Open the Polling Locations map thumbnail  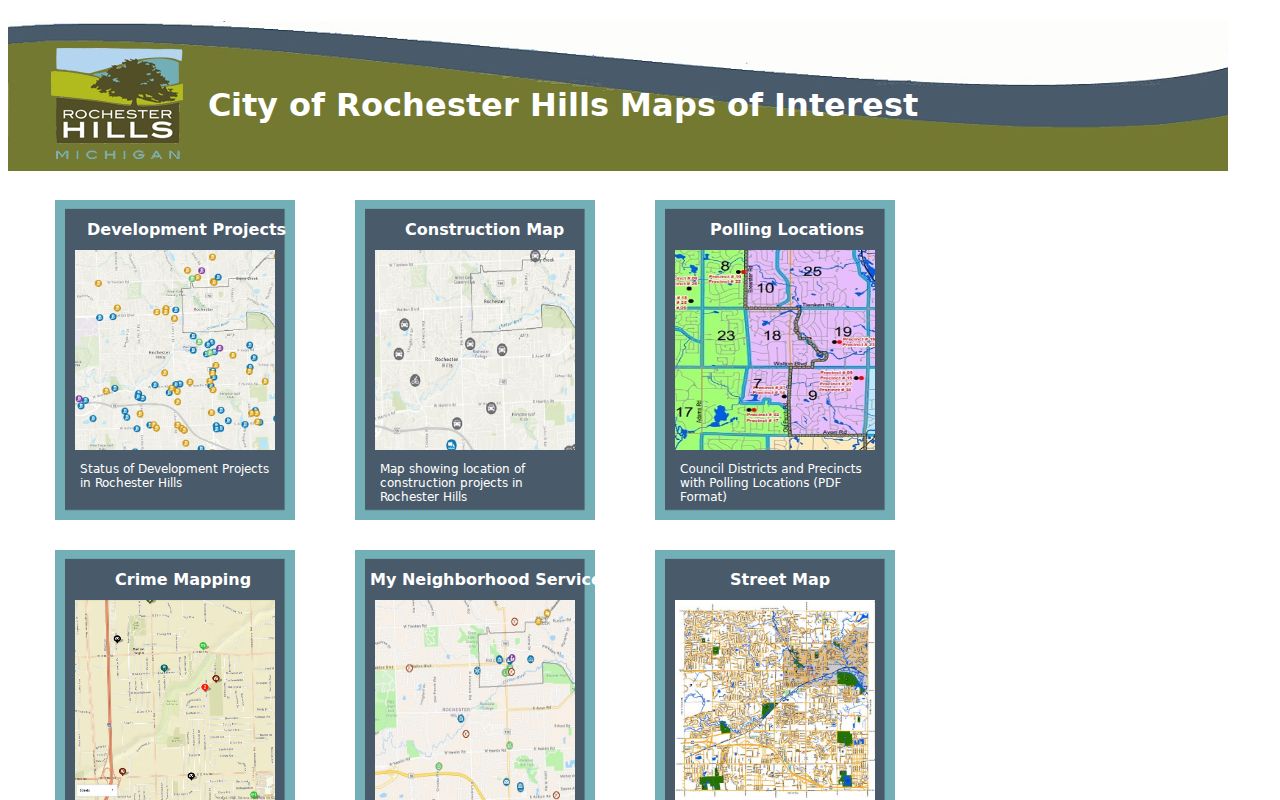[775, 350]
